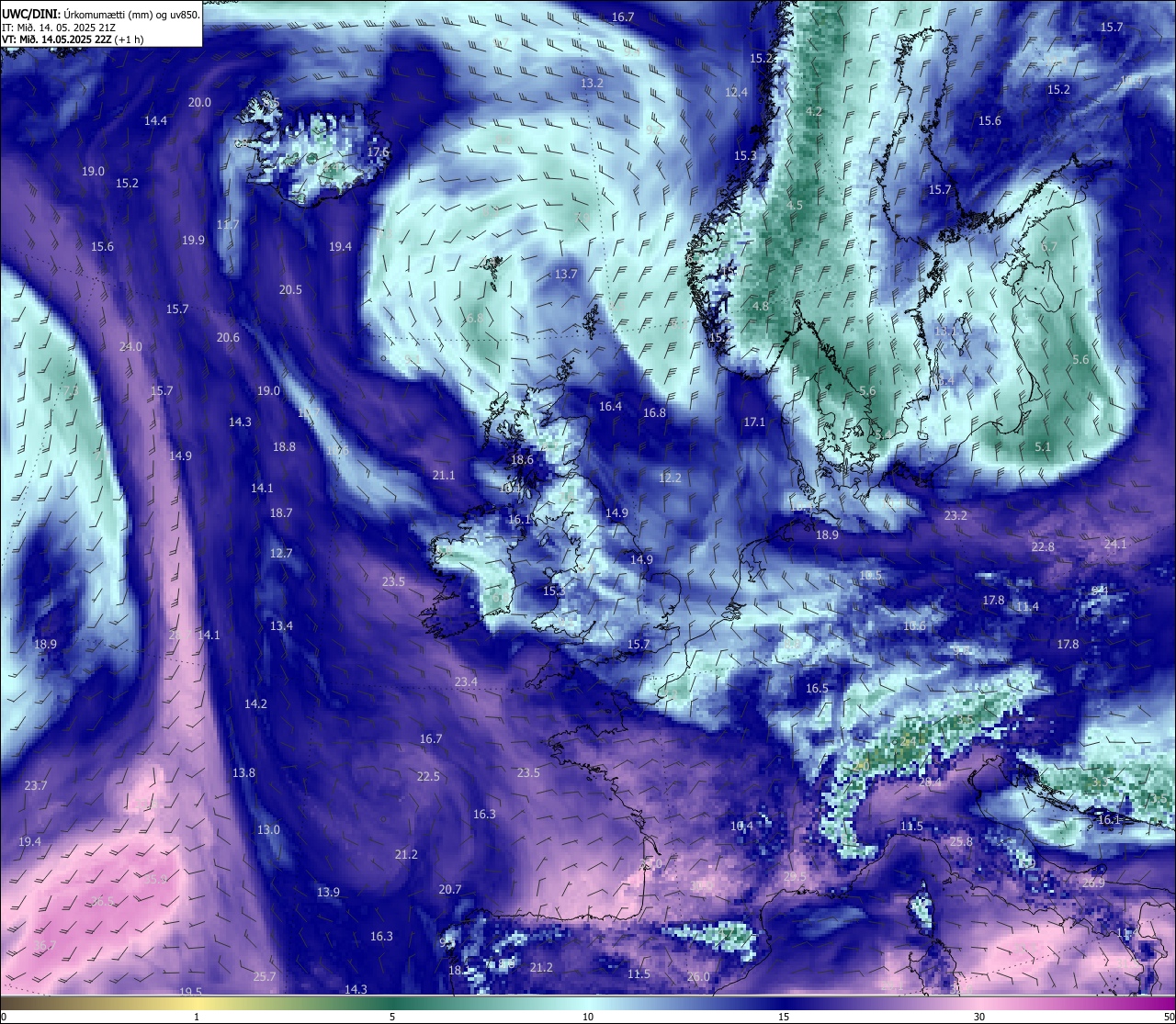Click the 12.7 value label
The width and height of the screenshot is (1176, 1024).
tap(281, 554)
